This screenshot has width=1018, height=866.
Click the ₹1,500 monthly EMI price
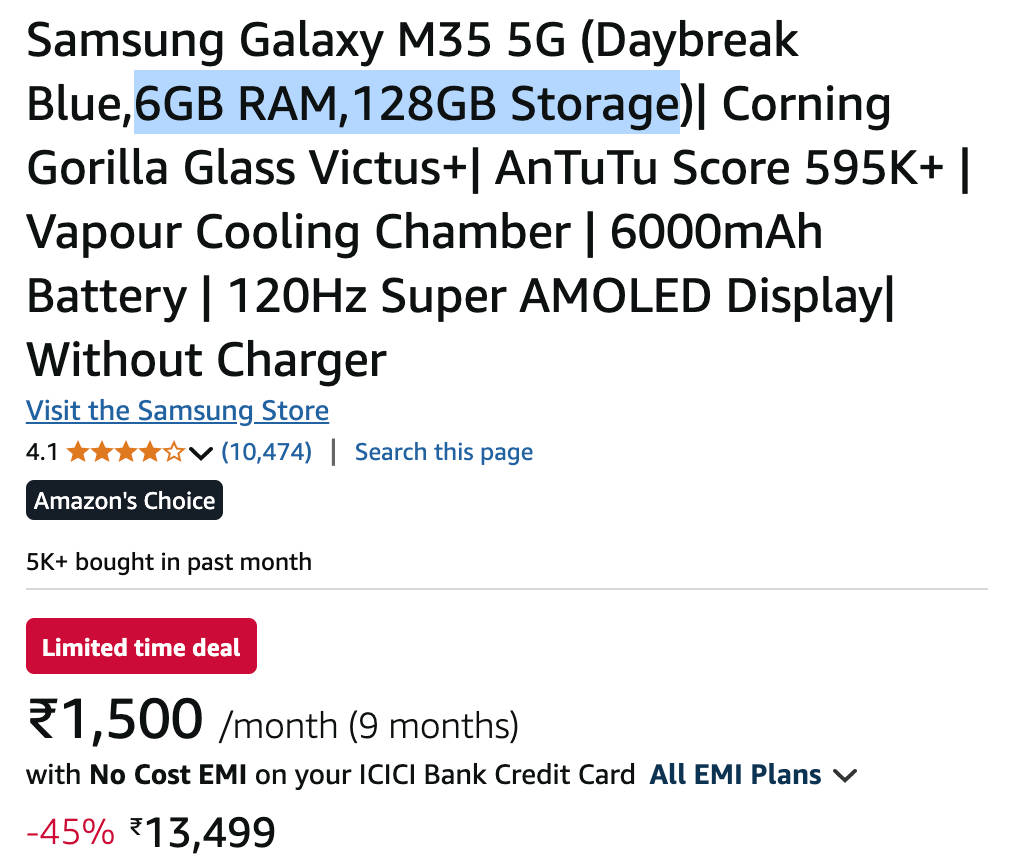coord(116,719)
